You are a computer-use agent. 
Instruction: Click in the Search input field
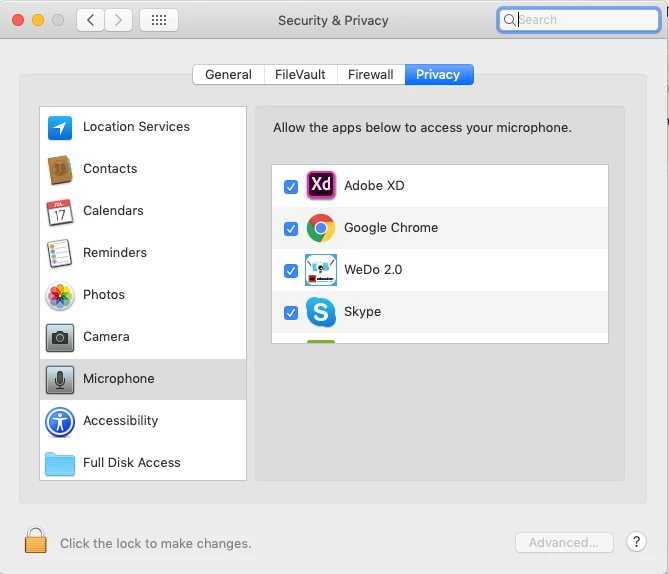pos(579,20)
